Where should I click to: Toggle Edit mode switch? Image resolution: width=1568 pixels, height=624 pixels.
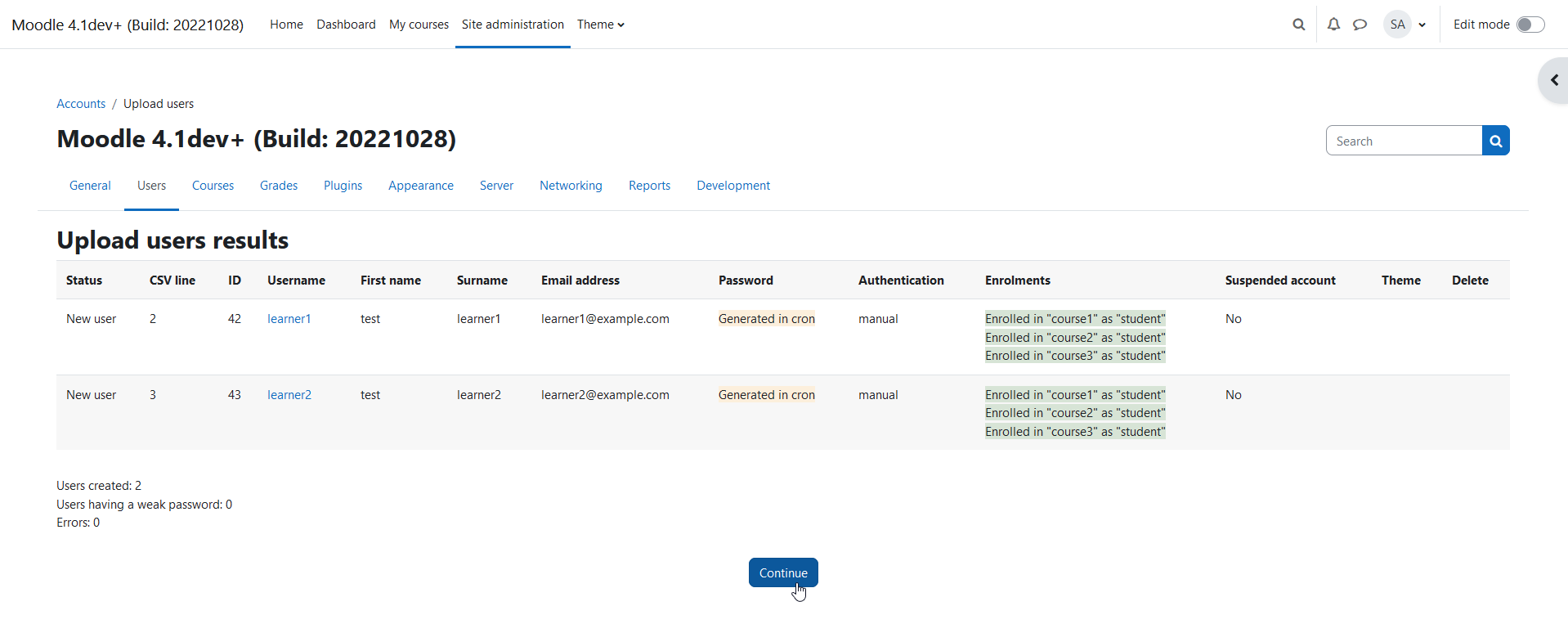coord(1530,25)
